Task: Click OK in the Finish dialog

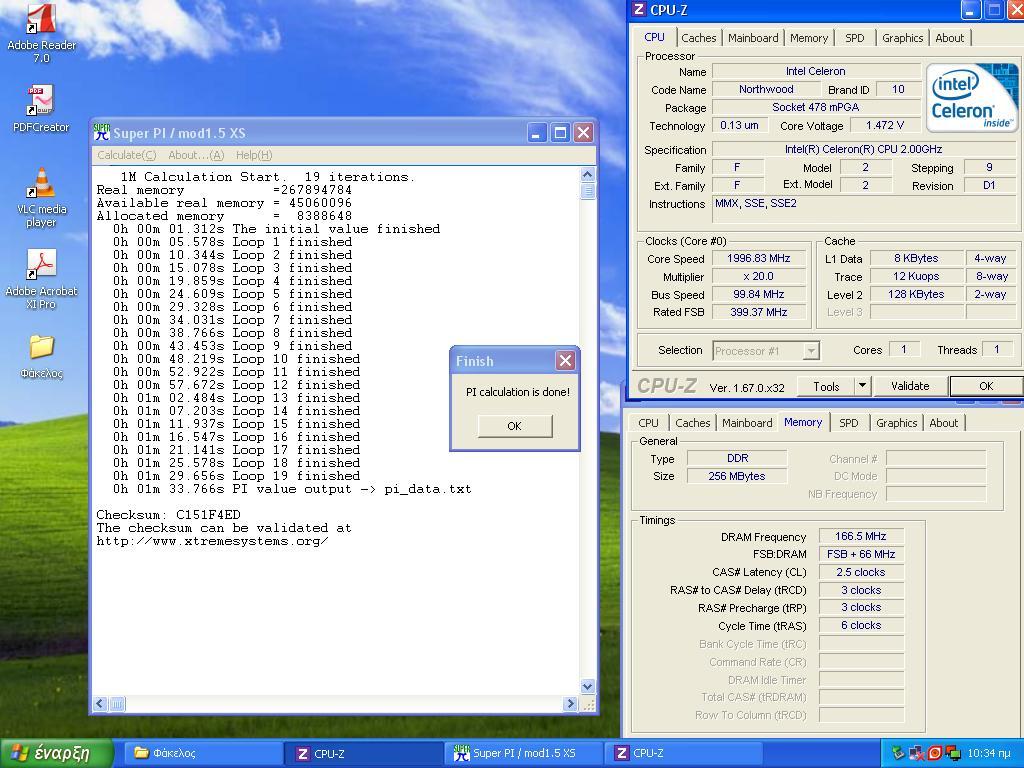Action: pyautogui.click(x=515, y=426)
